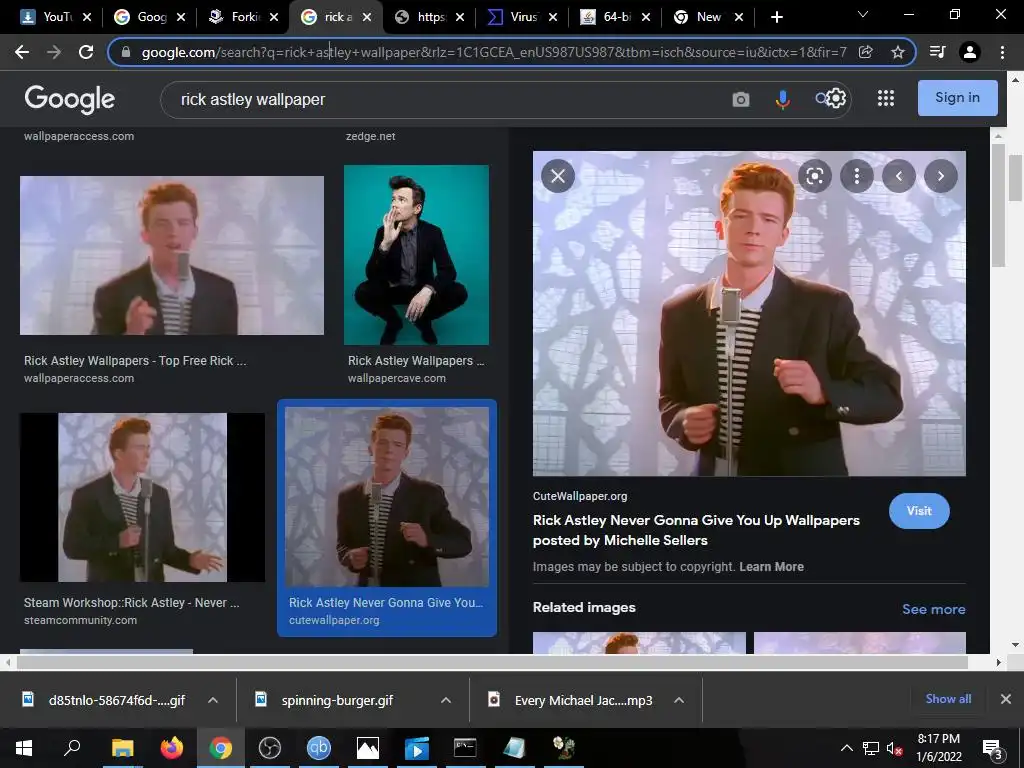Viewport: 1024px width, 768px height.
Task: Click muted volume tray icon
Action: tap(894, 748)
